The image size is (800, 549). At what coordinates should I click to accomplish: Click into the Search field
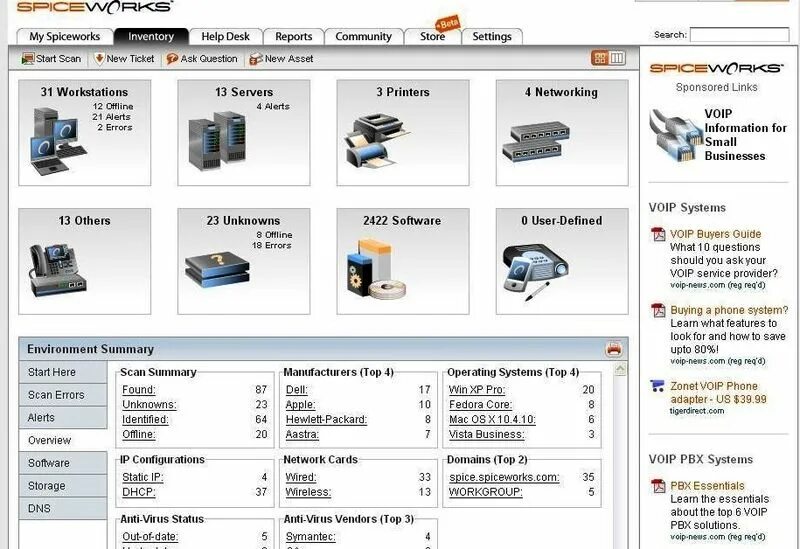tap(739, 35)
